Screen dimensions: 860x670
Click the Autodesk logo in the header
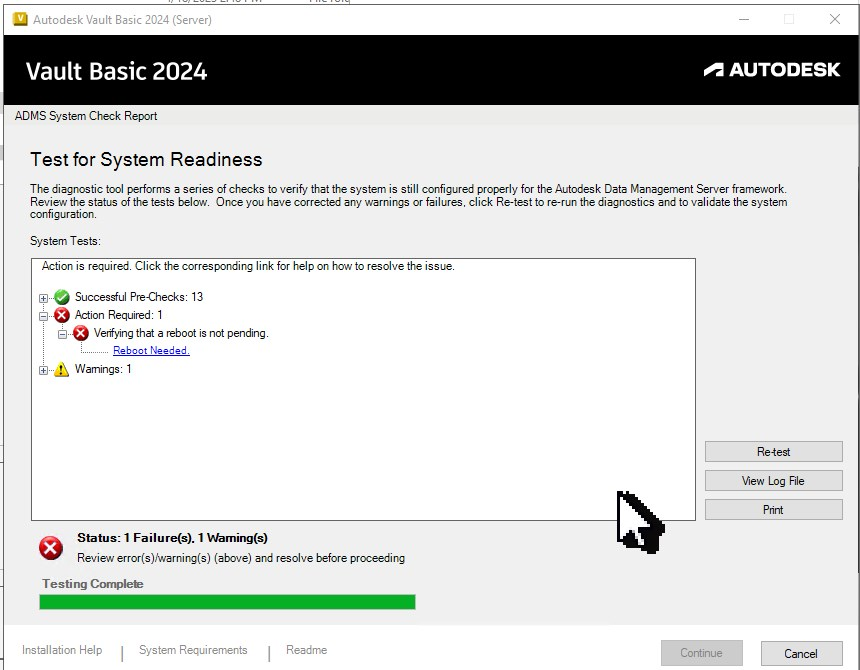pyautogui.click(x=772, y=70)
